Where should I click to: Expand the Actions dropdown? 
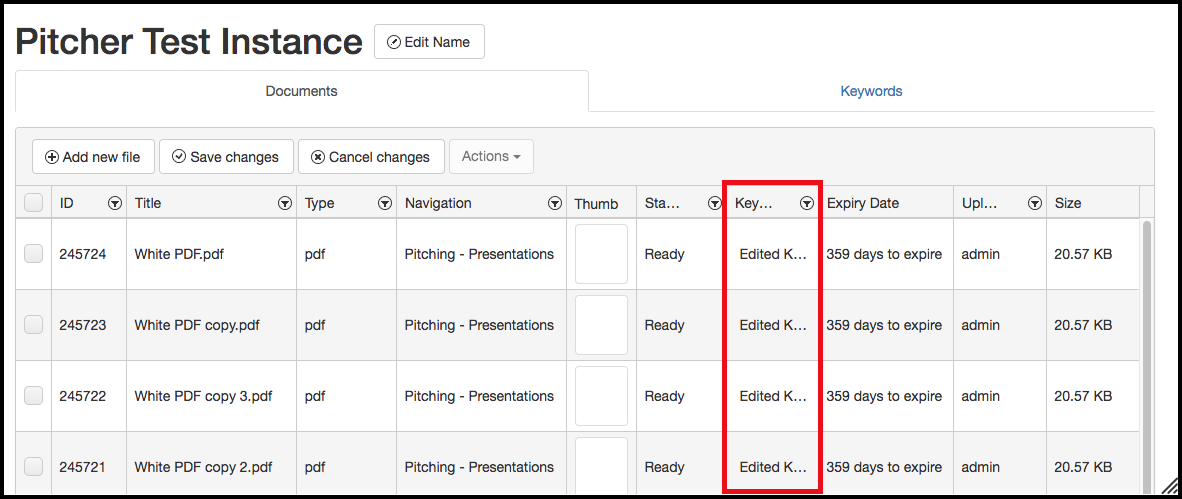tap(491, 157)
